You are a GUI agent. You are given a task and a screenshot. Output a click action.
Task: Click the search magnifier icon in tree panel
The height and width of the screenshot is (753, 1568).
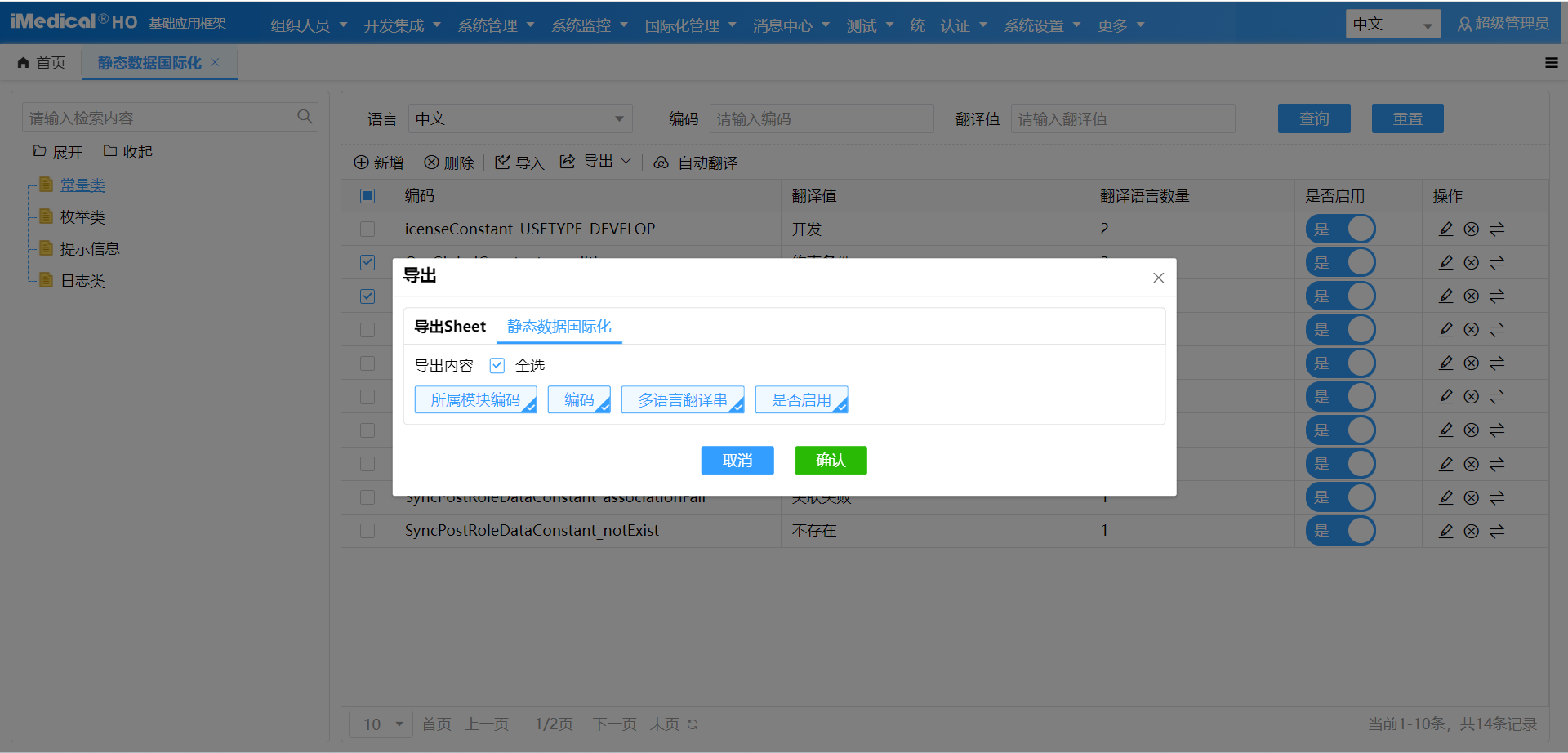[305, 117]
